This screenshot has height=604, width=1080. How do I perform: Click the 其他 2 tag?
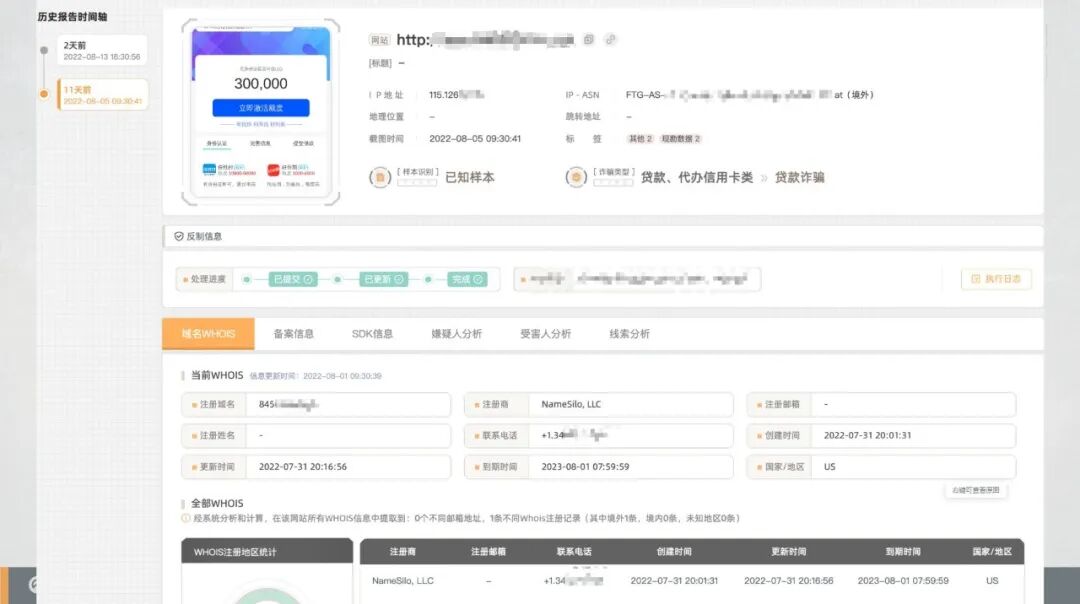coord(640,138)
